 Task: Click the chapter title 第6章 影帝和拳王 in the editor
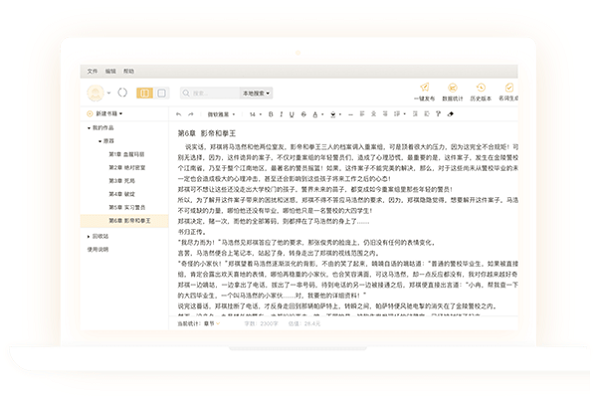click(207, 133)
